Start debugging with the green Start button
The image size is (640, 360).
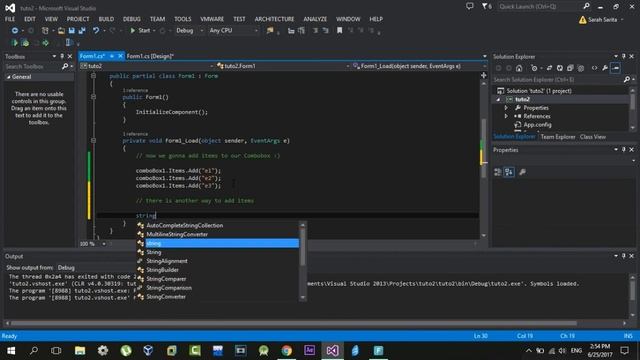140,31
